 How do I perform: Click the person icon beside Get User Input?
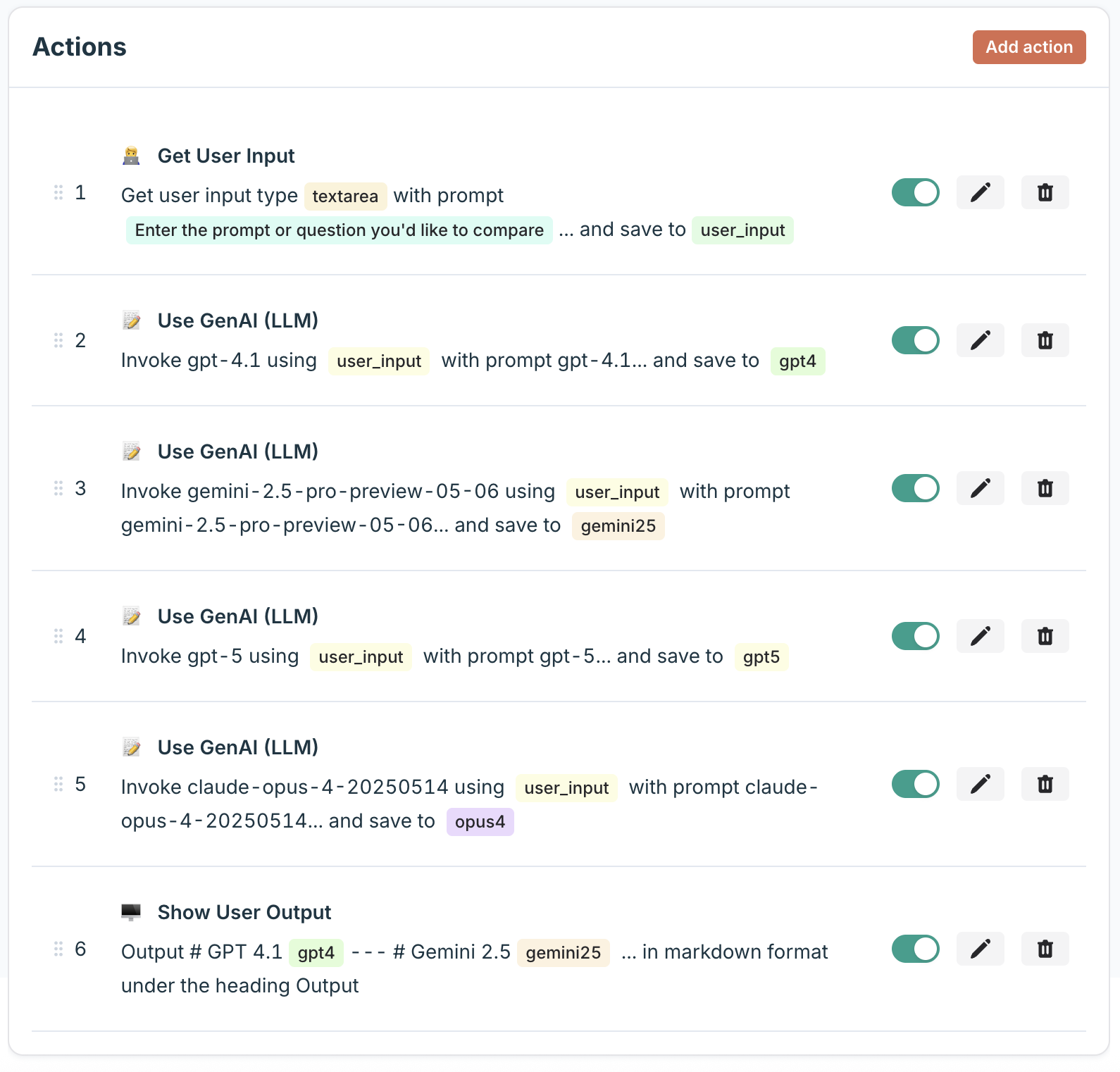(131, 156)
